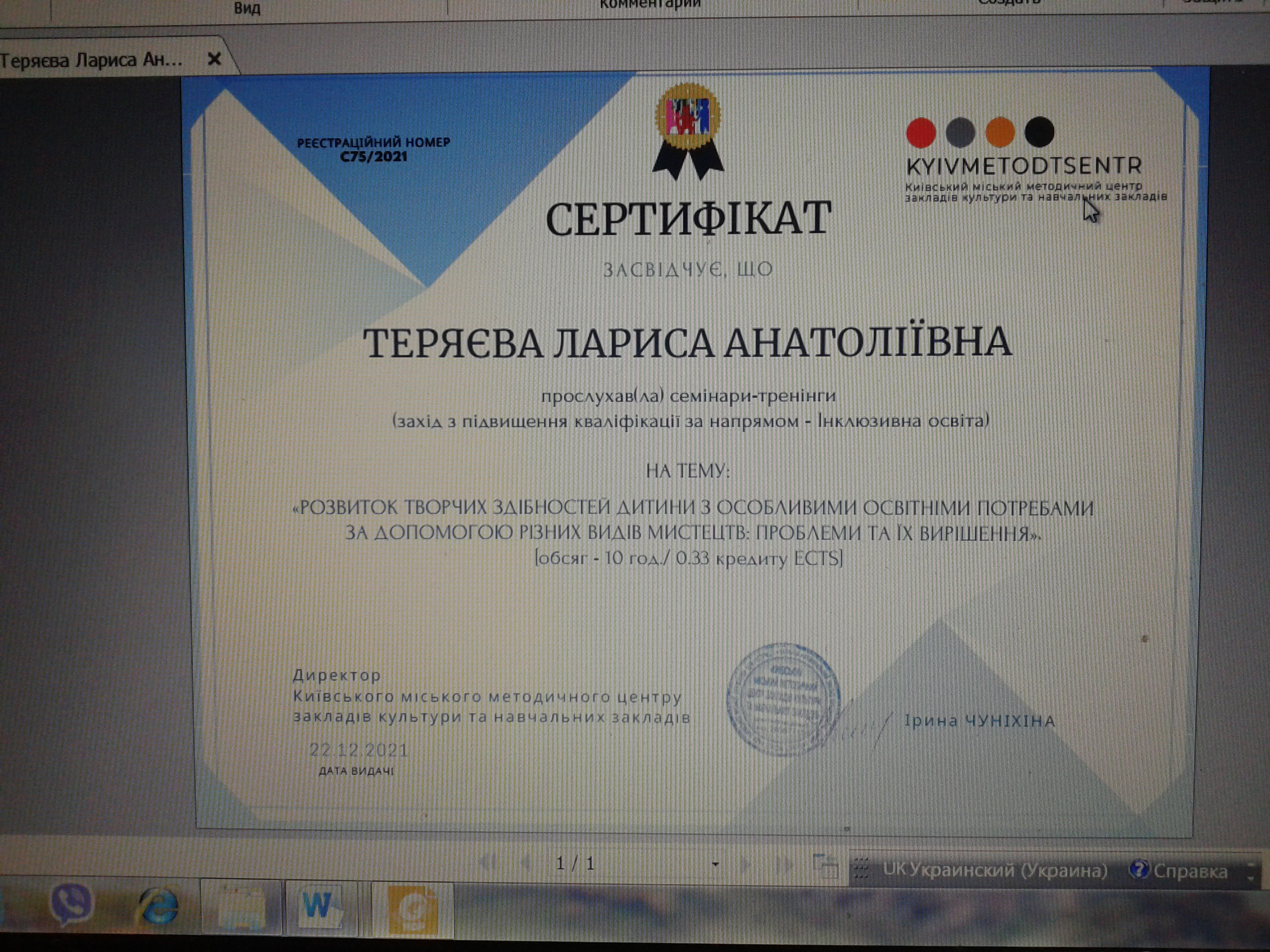Switch to Microsoft Word on taskbar
The height and width of the screenshot is (952, 1270).
319,907
